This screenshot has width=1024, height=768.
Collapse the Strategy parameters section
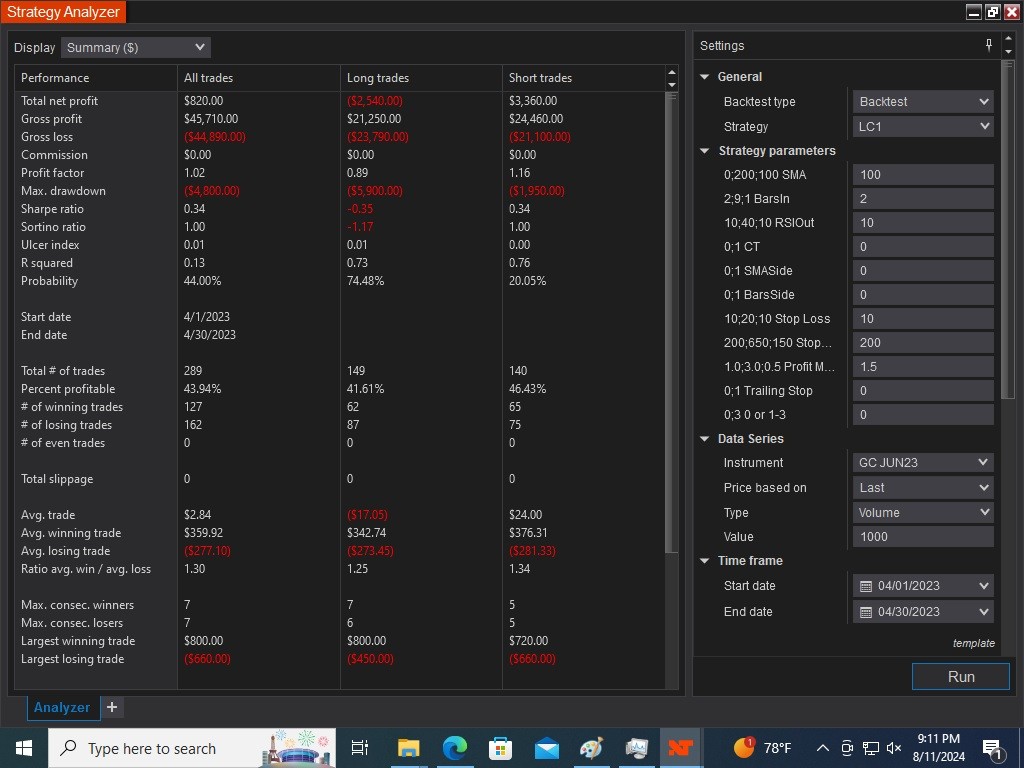click(x=705, y=151)
